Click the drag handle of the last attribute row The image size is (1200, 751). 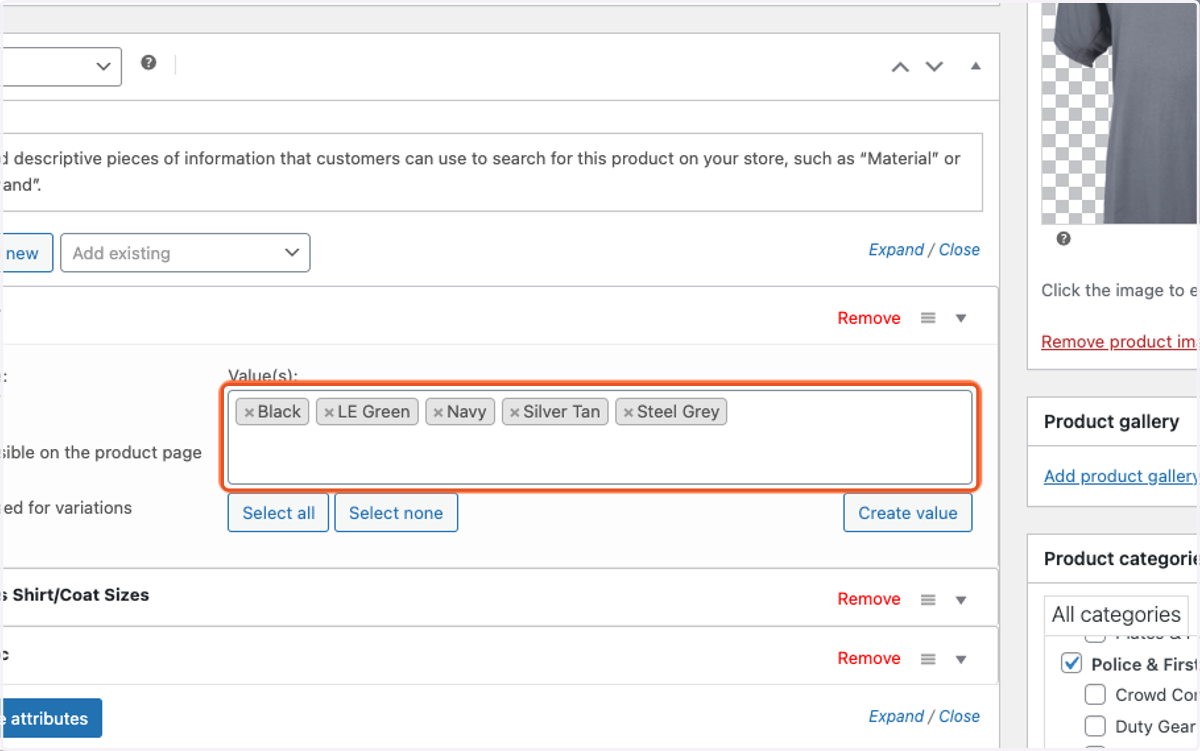[928, 658]
